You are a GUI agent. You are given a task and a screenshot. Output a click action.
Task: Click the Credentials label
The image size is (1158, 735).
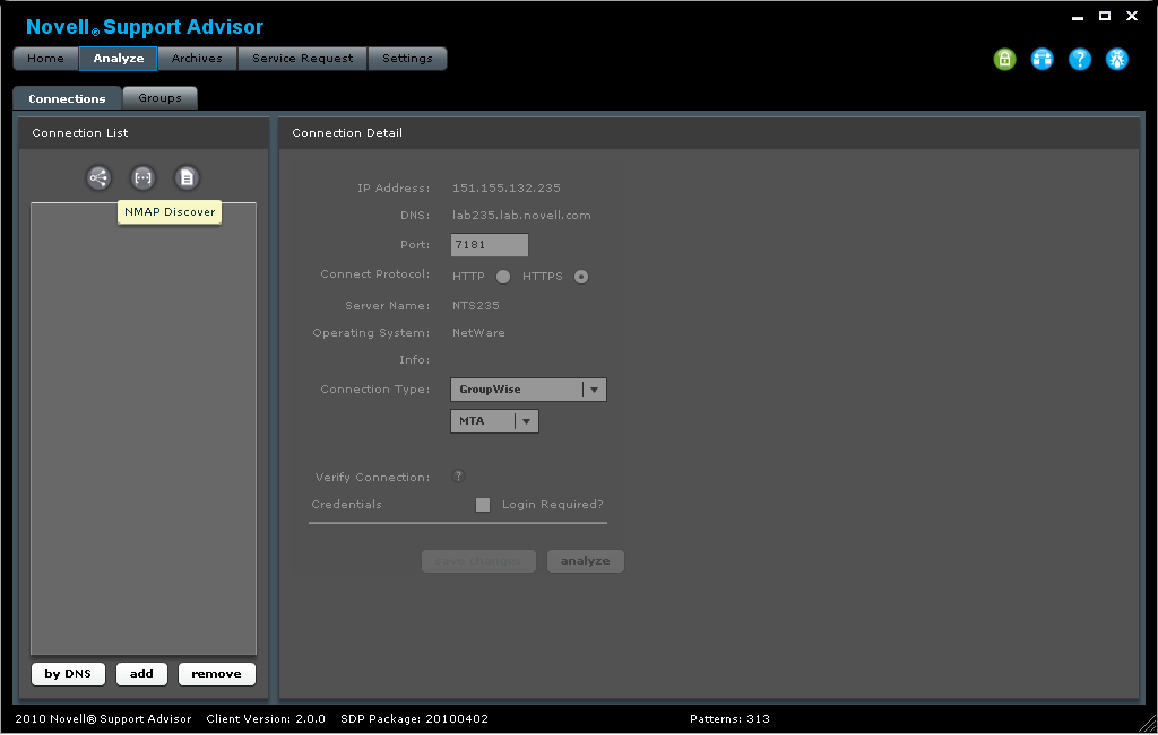point(346,505)
